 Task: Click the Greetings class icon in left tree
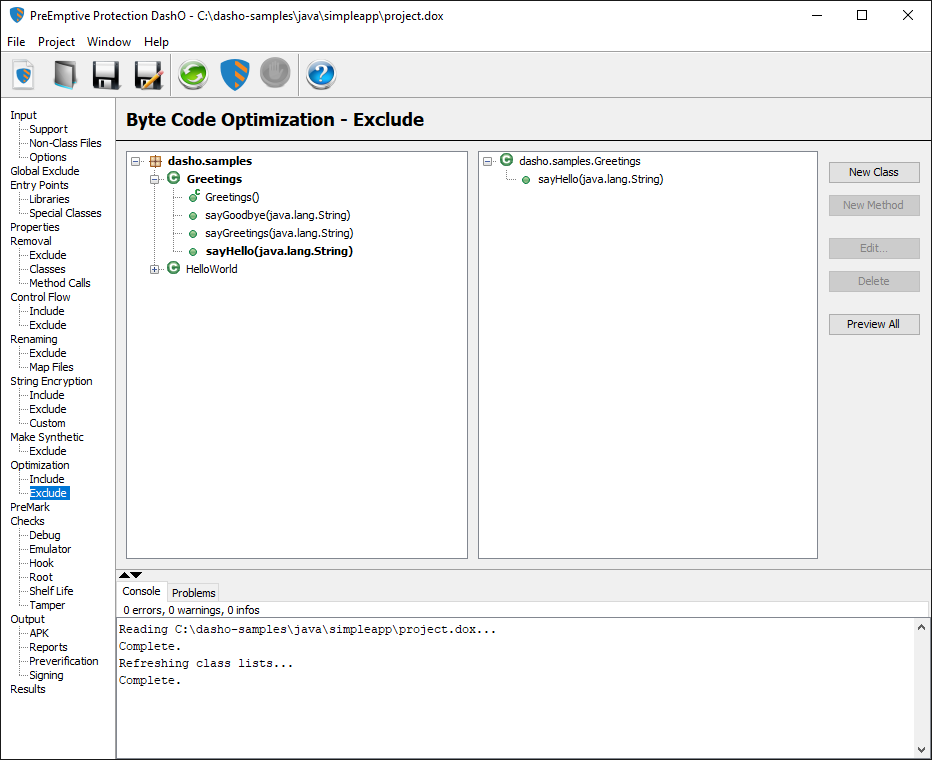pos(174,178)
